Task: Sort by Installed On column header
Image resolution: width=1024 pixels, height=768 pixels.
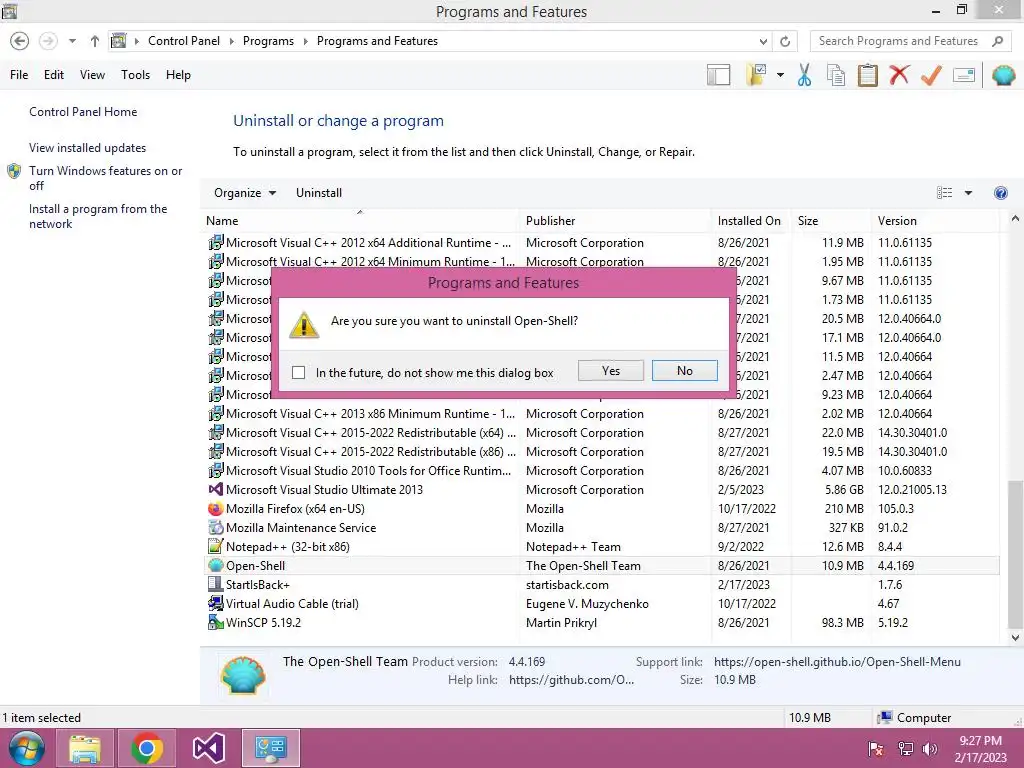Action: [x=751, y=221]
